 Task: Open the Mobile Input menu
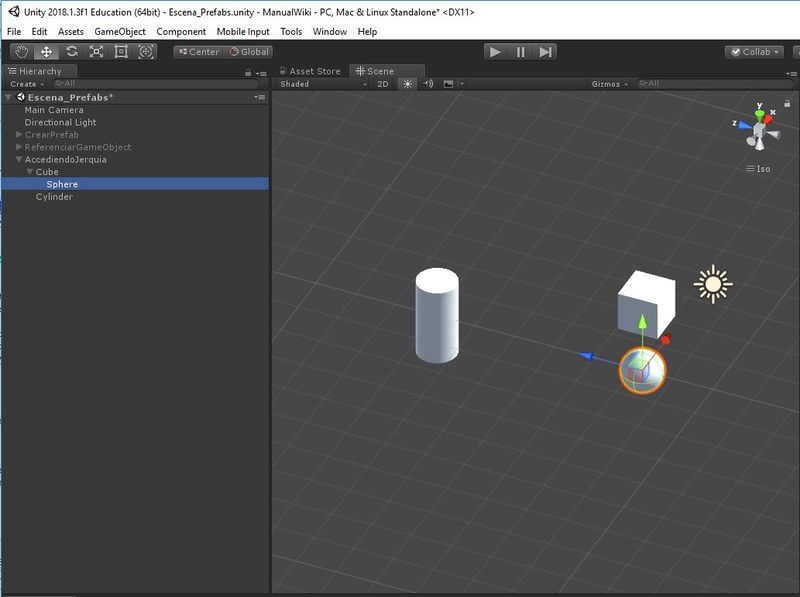(243, 32)
